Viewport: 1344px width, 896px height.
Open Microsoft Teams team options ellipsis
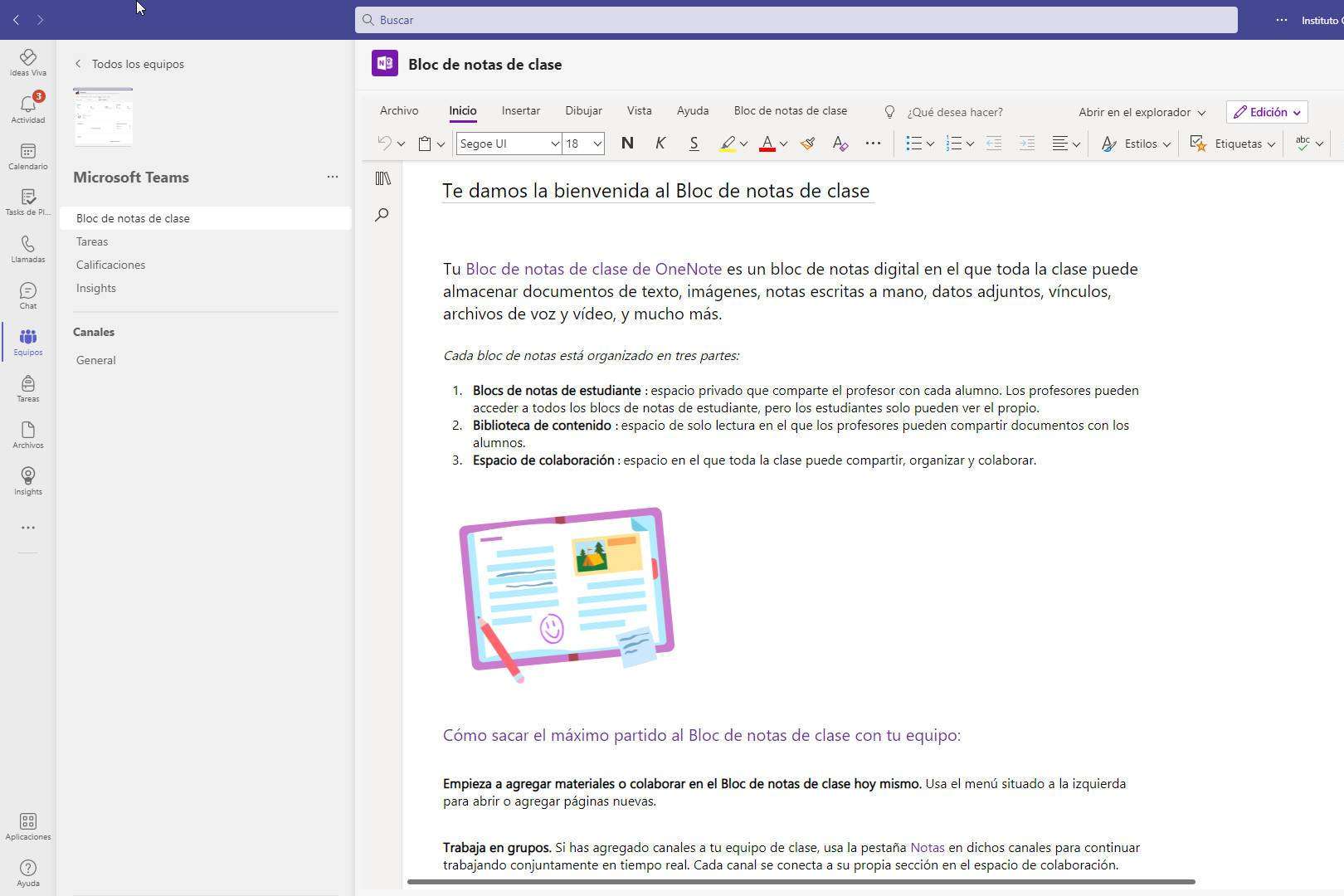(333, 177)
